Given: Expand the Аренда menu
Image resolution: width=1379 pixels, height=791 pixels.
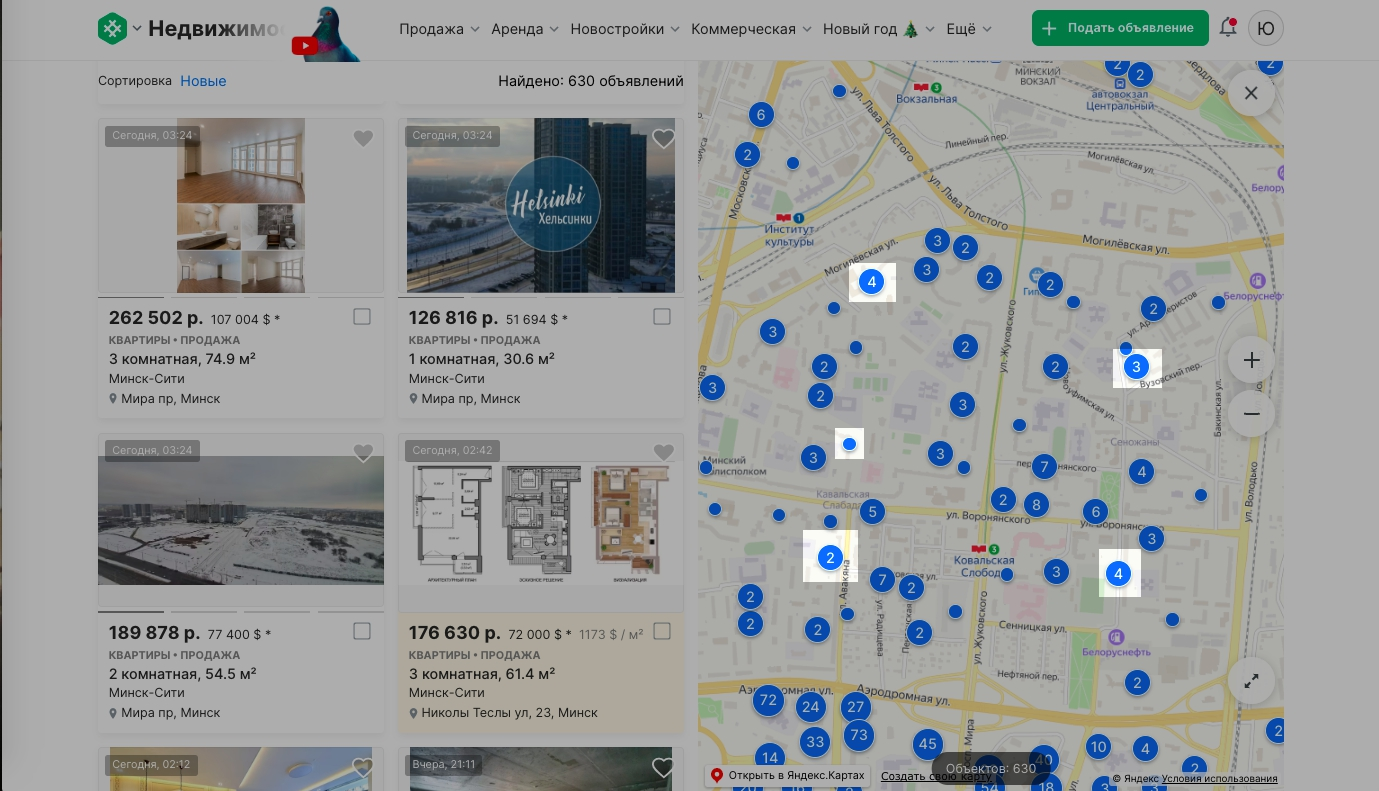Looking at the screenshot, I should coord(525,29).
